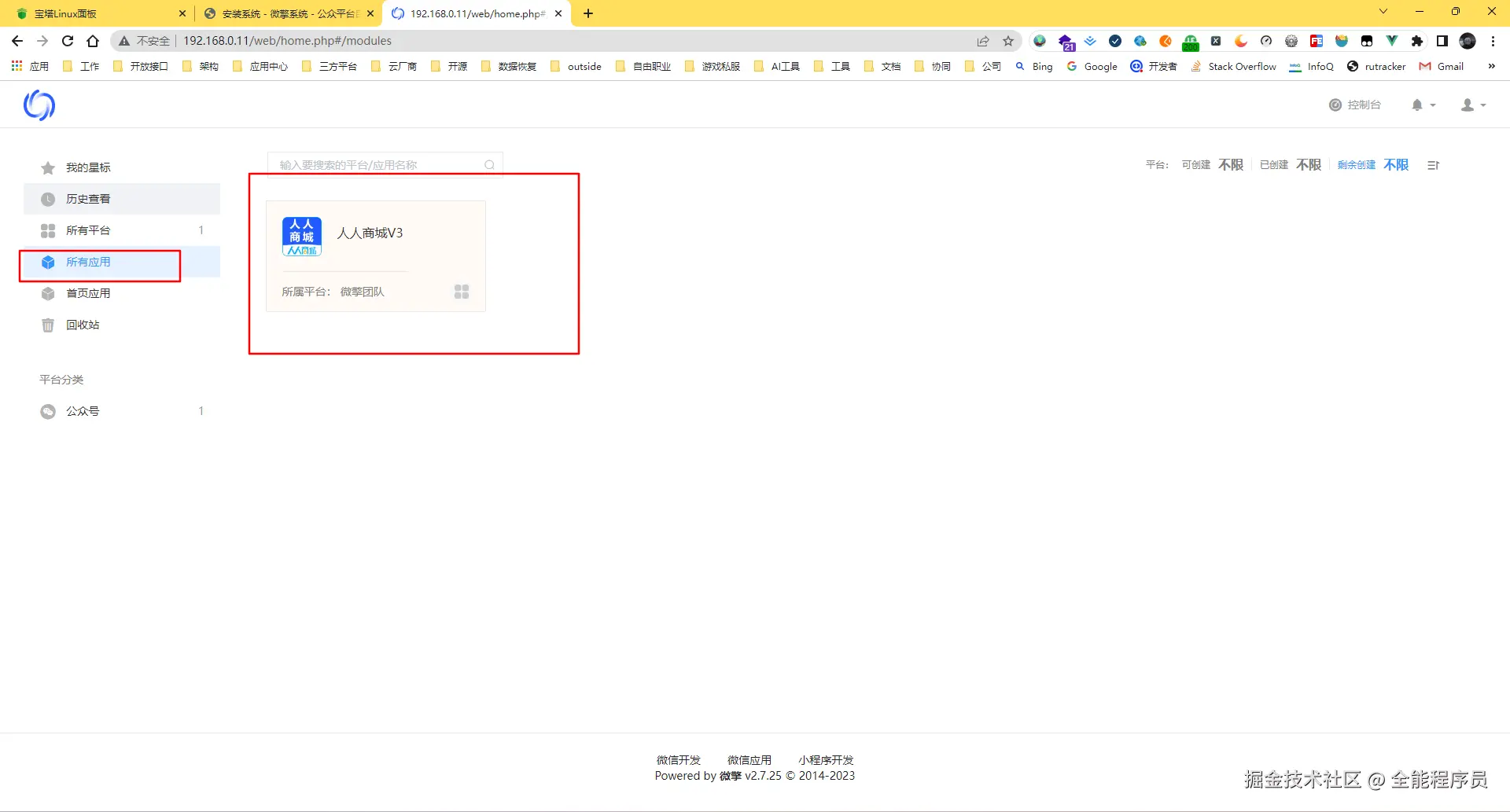Click the search magnifier icon

489,165
